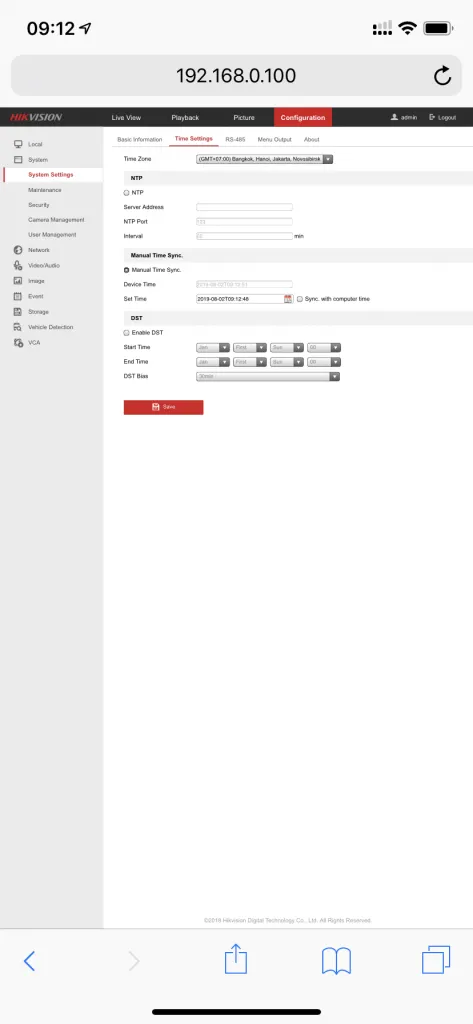Open Camera Management in sidebar

56,220
